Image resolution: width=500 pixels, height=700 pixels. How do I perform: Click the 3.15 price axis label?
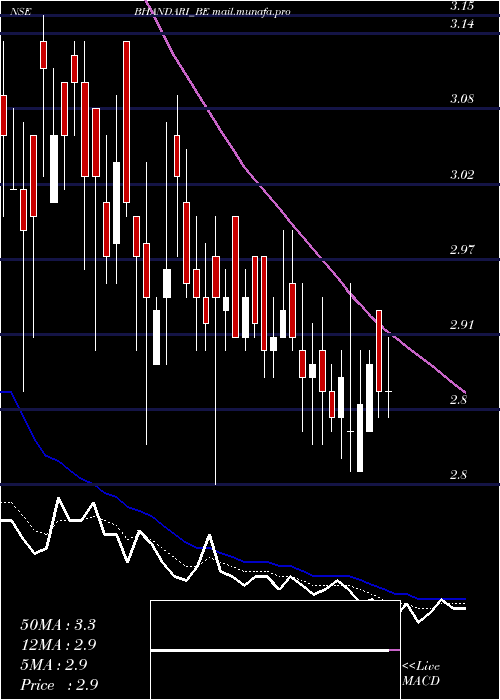(x=462, y=6)
